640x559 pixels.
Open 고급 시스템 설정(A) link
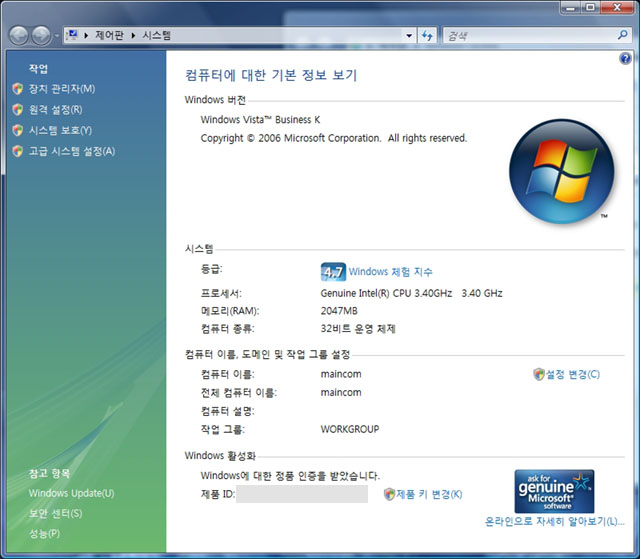(x=72, y=151)
